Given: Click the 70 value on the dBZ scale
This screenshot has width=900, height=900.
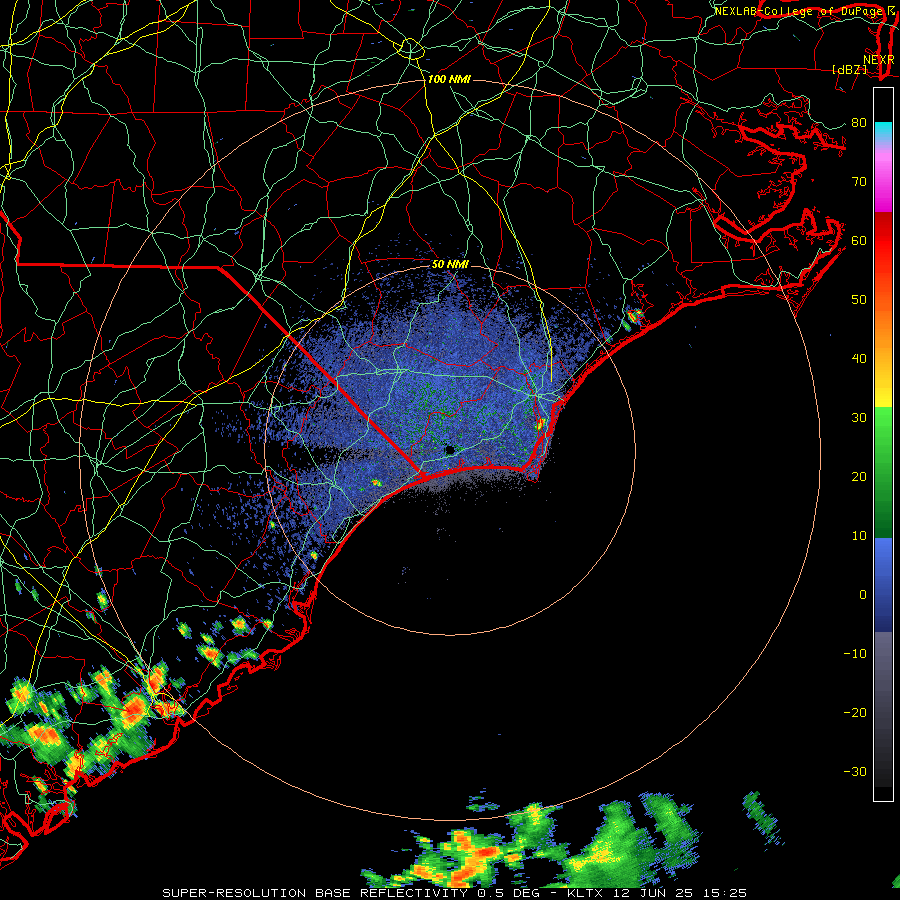Looking at the screenshot, I should 859,182.
